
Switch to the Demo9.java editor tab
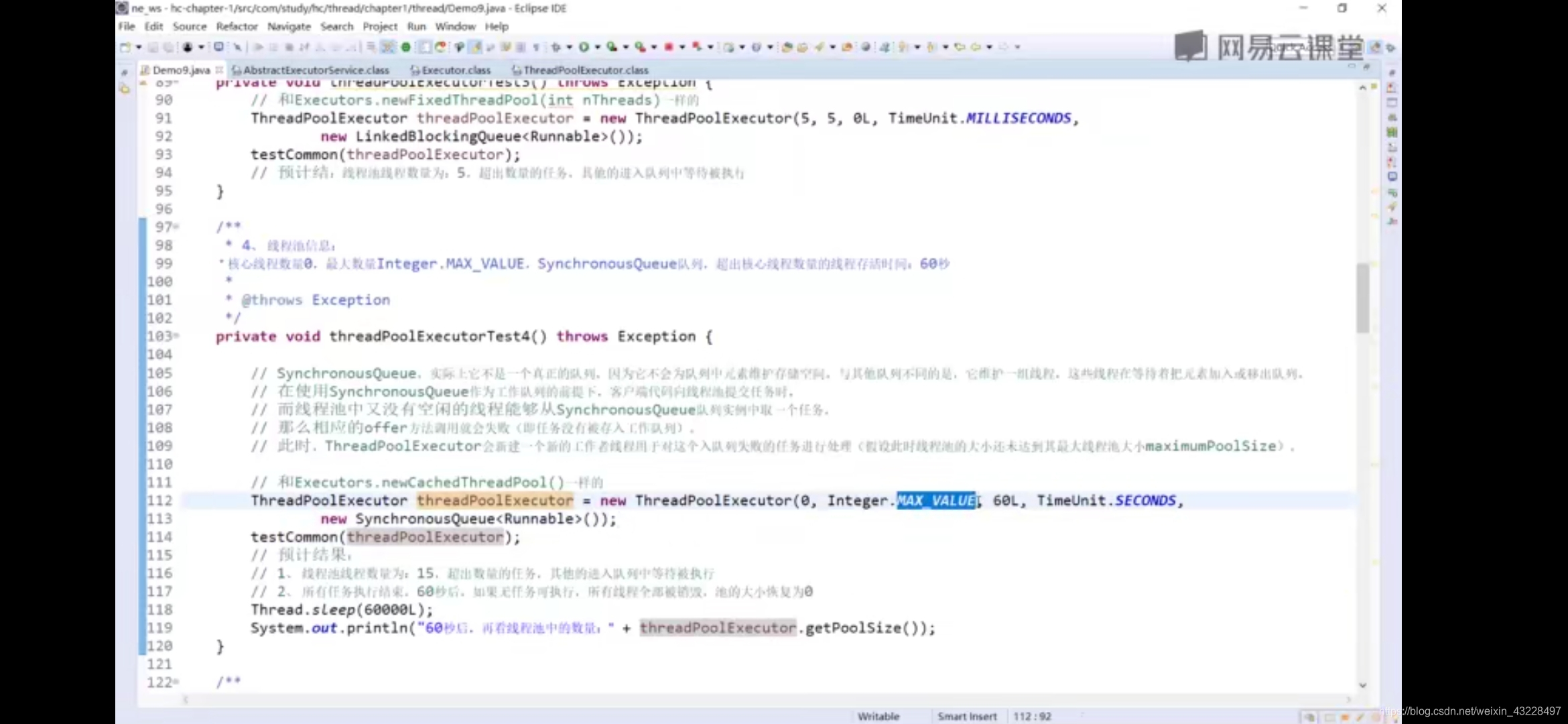pyautogui.click(x=181, y=70)
